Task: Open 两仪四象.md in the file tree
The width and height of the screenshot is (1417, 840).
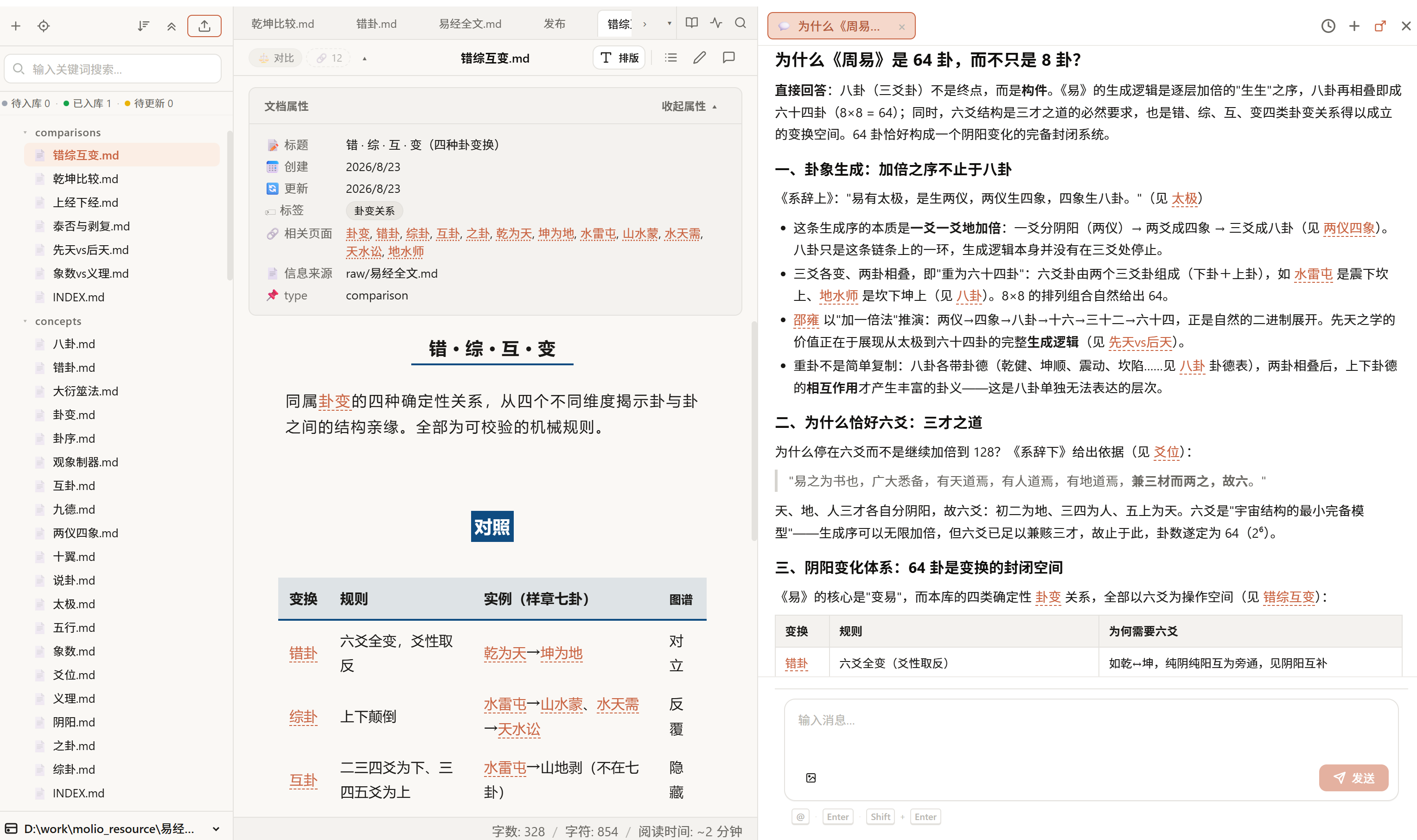Action: (85, 533)
